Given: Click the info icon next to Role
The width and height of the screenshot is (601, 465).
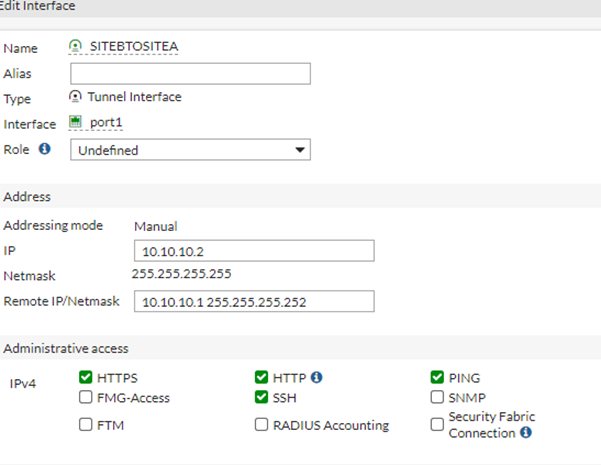Looking at the screenshot, I should click(44, 149).
